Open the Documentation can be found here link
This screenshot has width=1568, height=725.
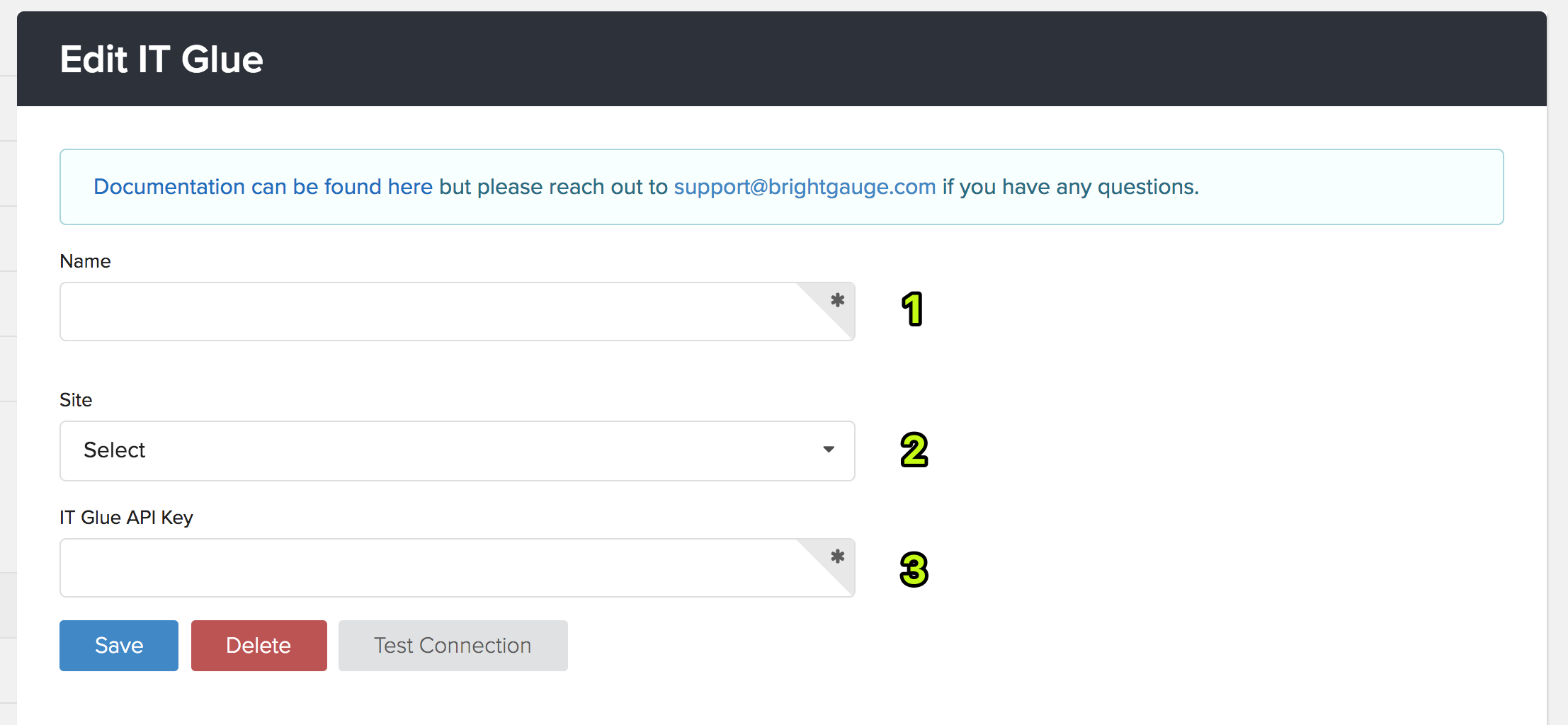pyautogui.click(x=263, y=187)
